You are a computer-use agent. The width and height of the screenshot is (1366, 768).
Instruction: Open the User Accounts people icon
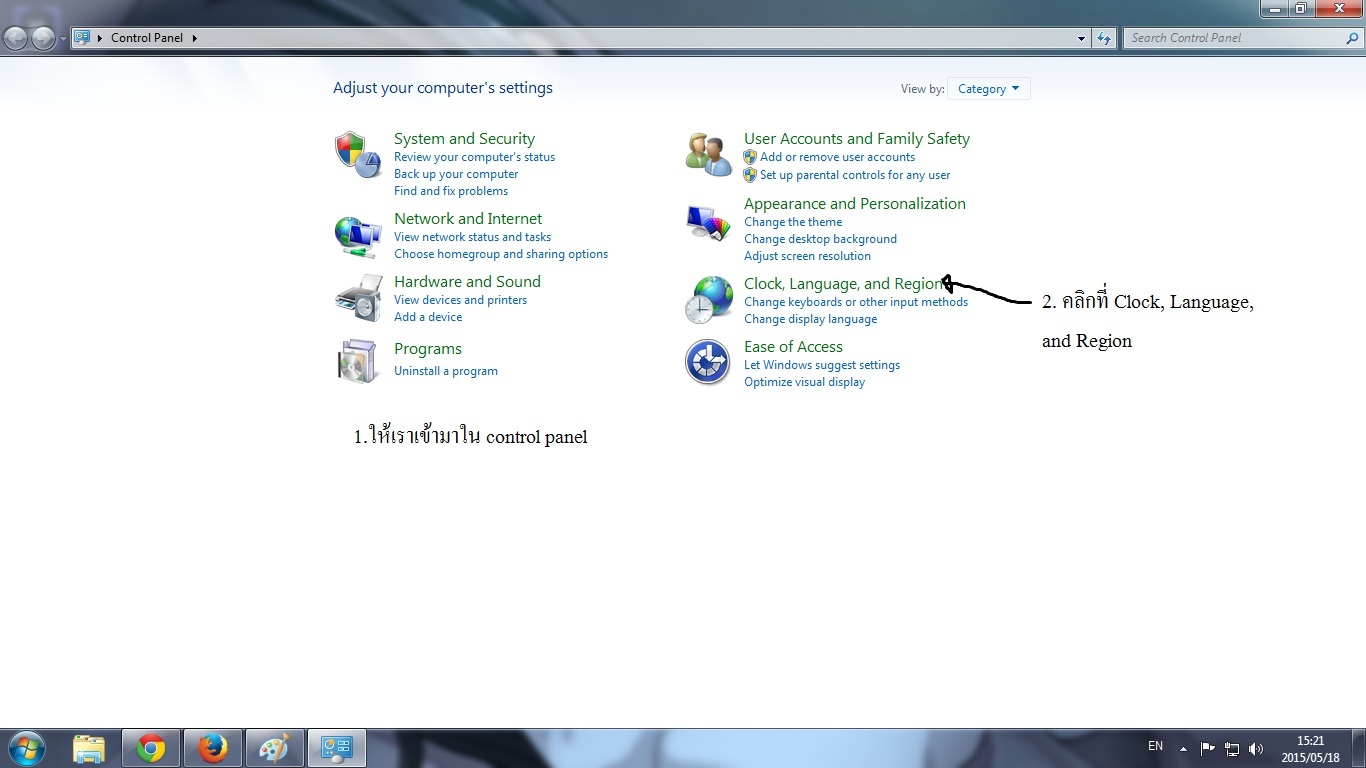[708, 154]
